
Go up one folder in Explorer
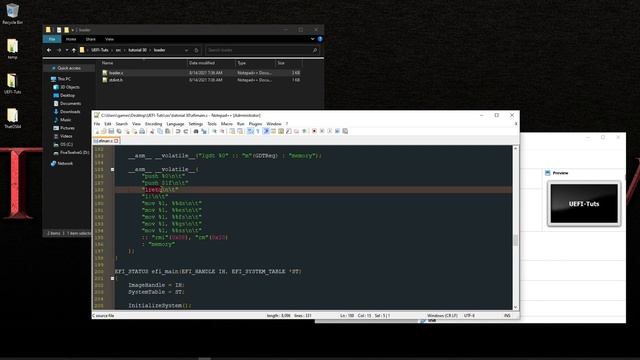click(x=74, y=50)
